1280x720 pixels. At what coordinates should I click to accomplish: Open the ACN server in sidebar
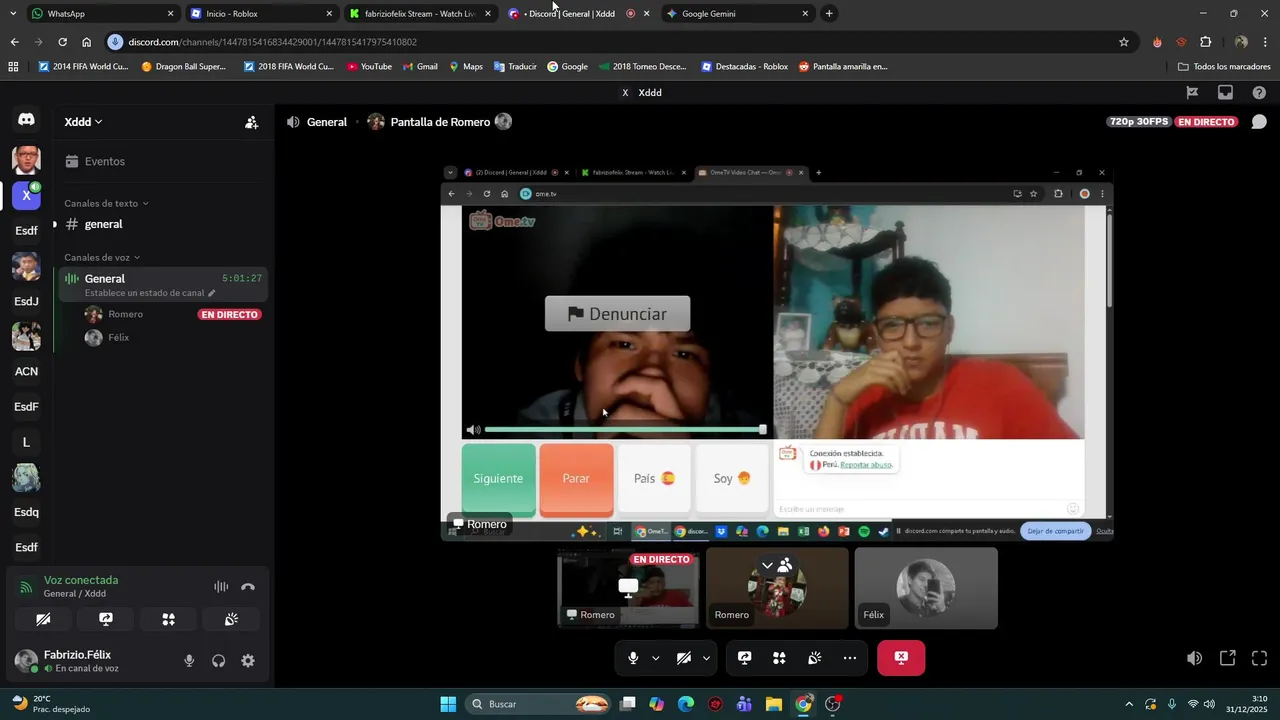pyautogui.click(x=26, y=371)
